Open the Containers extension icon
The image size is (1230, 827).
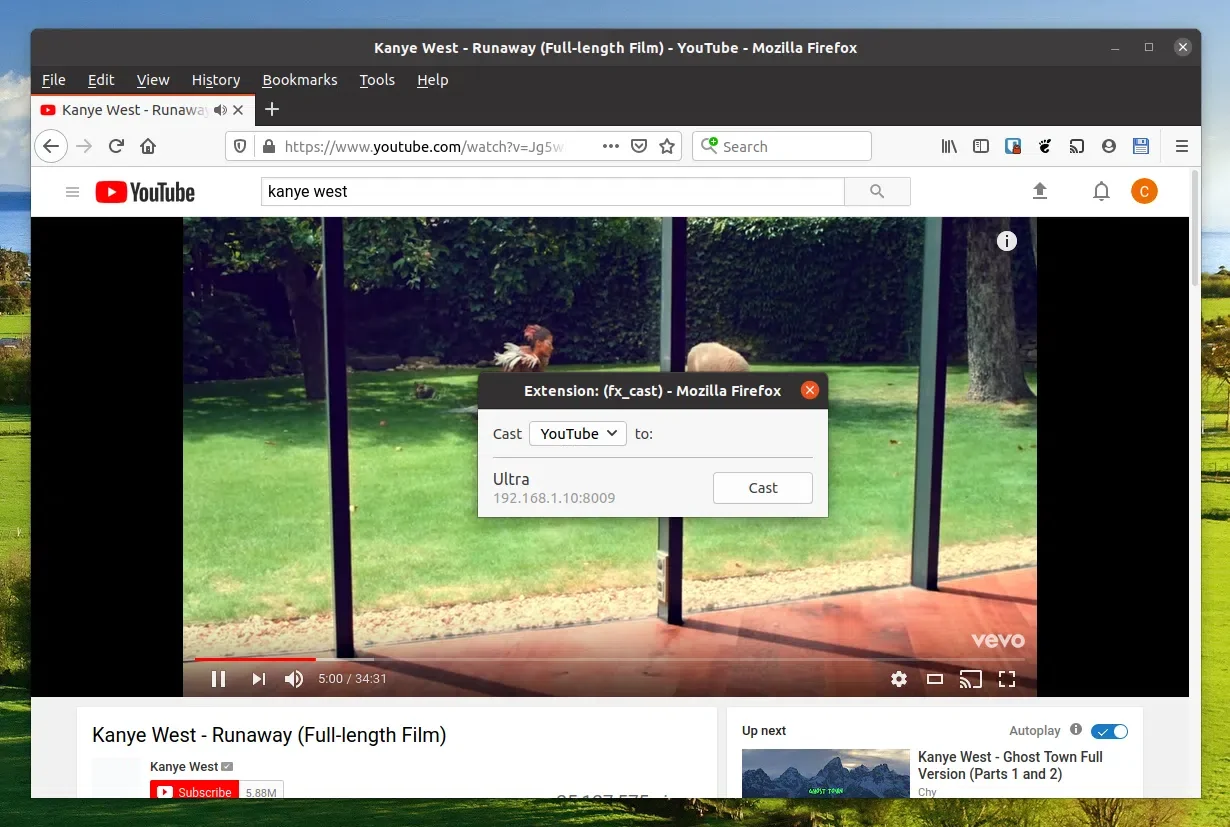[x=1013, y=146]
